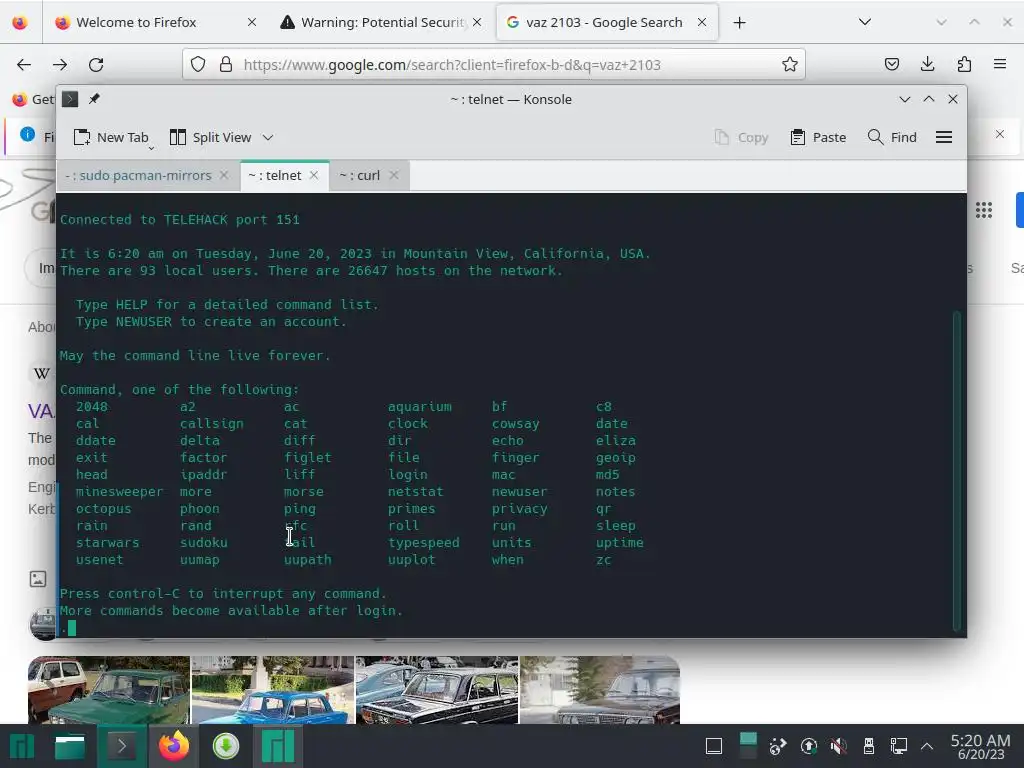The height and width of the screenshot is (768, 1024).
Task: Click Paste in Konsole toolbar
Action: pyautogui.click(x=818, y=137)
